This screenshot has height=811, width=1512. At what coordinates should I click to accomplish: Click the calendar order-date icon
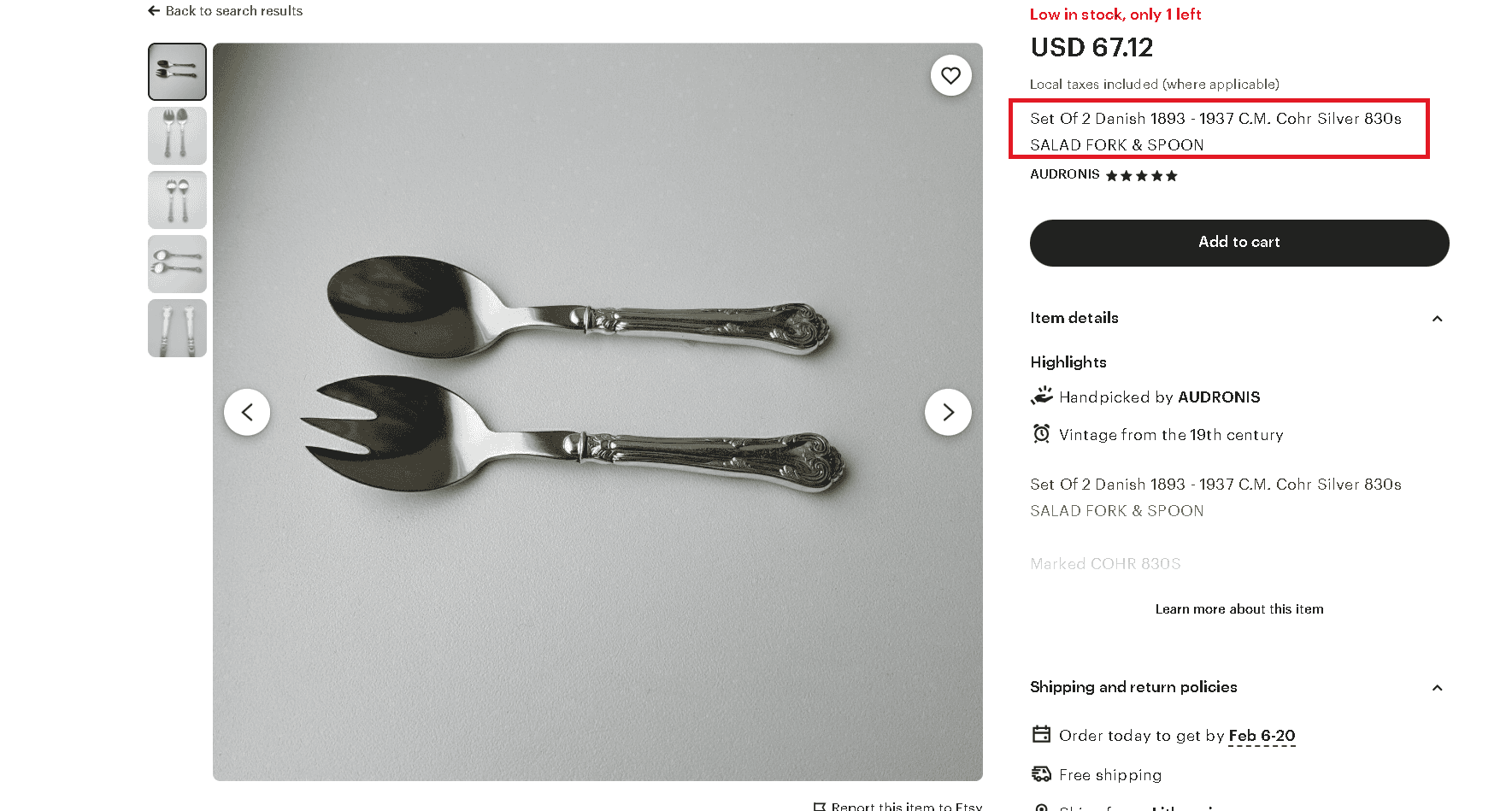(x=1041, y=734)
